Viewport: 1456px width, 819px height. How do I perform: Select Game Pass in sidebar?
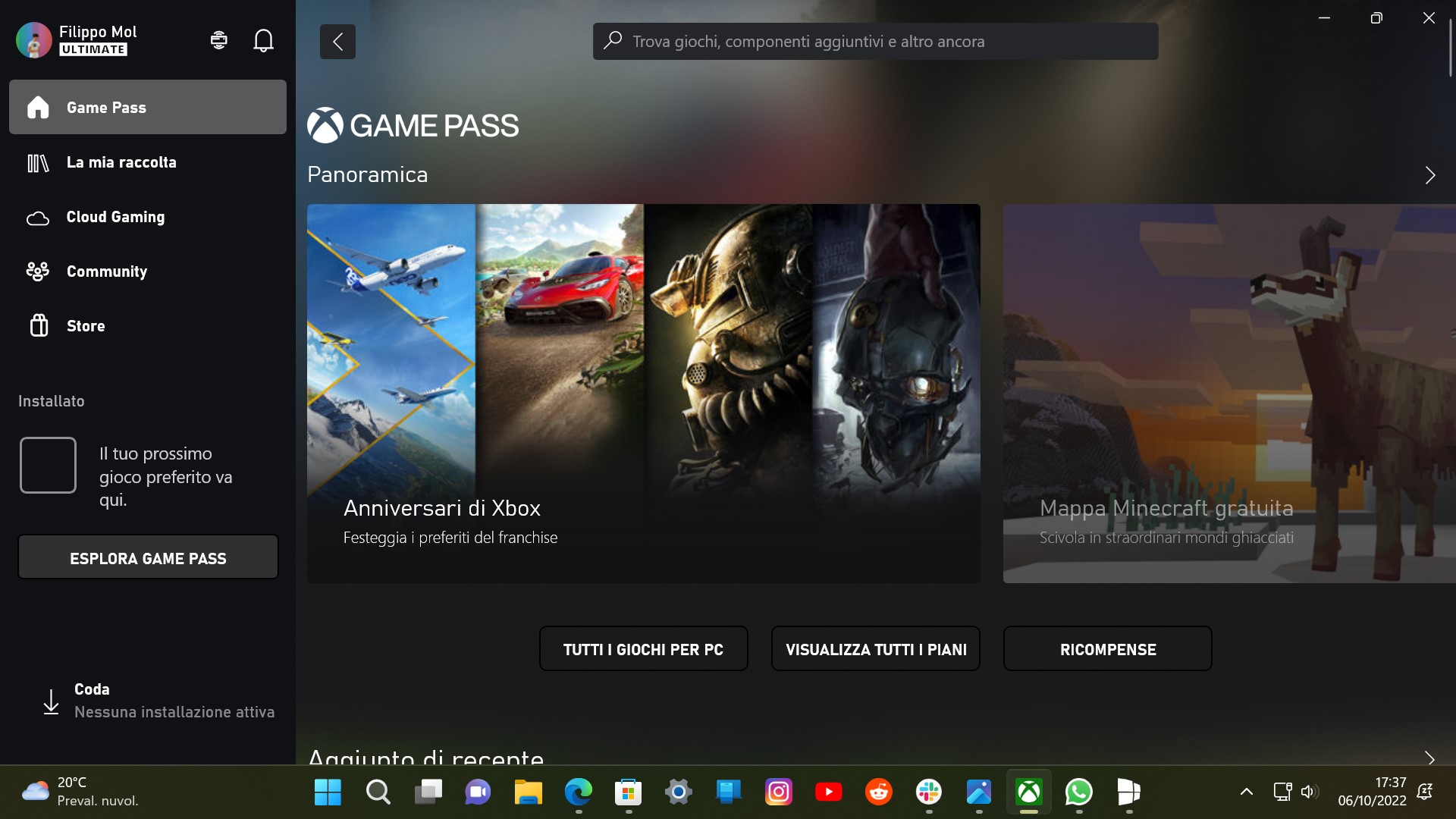coord(148,107)
